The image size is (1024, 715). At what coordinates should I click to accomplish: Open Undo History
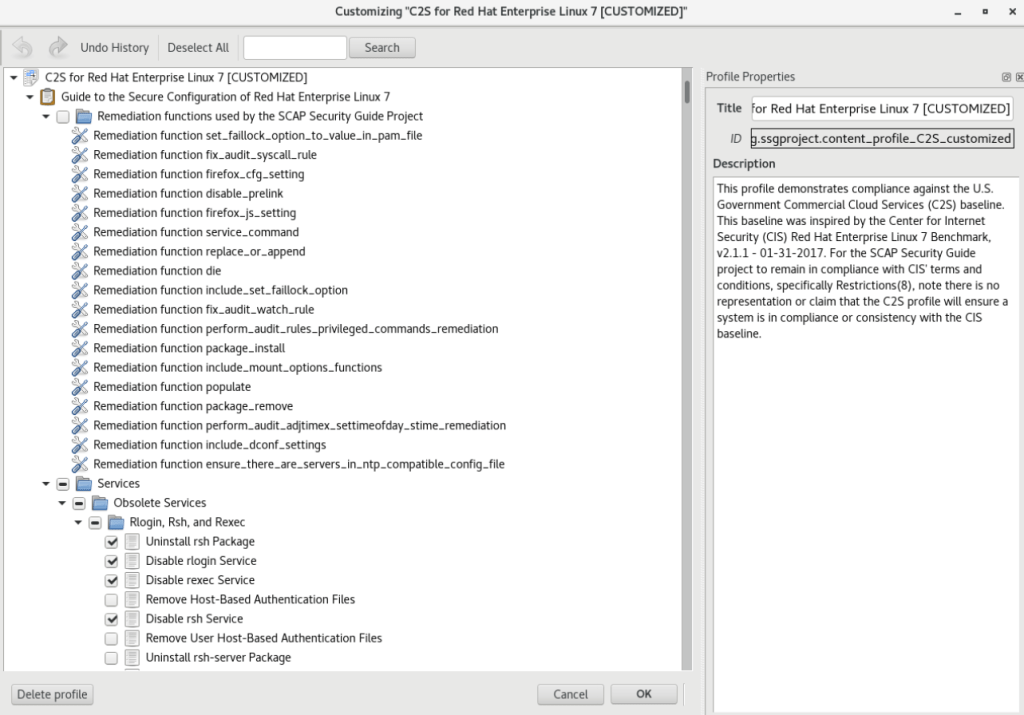pyautogui.click(x=114, y=47)
